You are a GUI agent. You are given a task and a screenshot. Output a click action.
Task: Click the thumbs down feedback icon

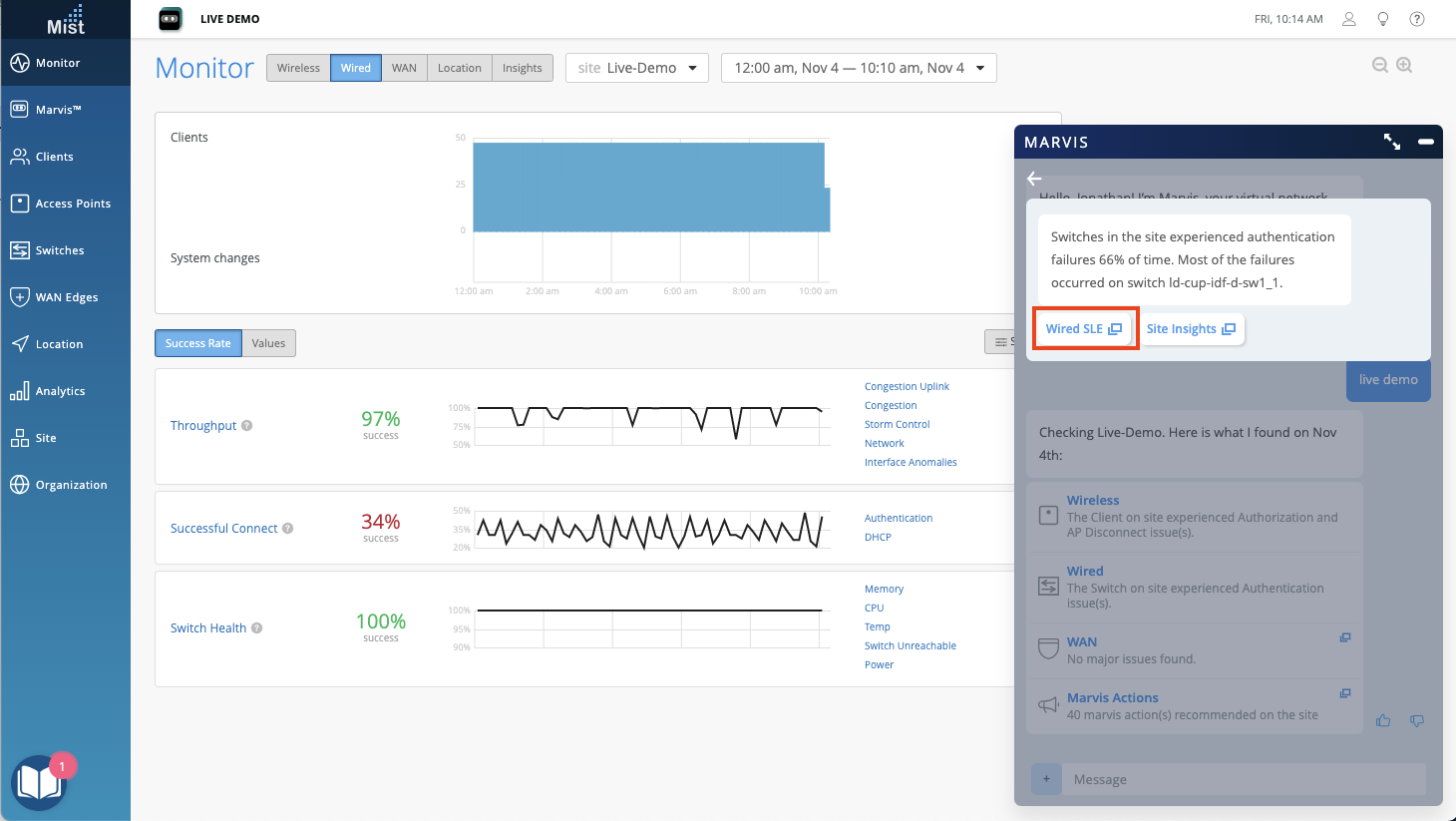click(1417, 720)
